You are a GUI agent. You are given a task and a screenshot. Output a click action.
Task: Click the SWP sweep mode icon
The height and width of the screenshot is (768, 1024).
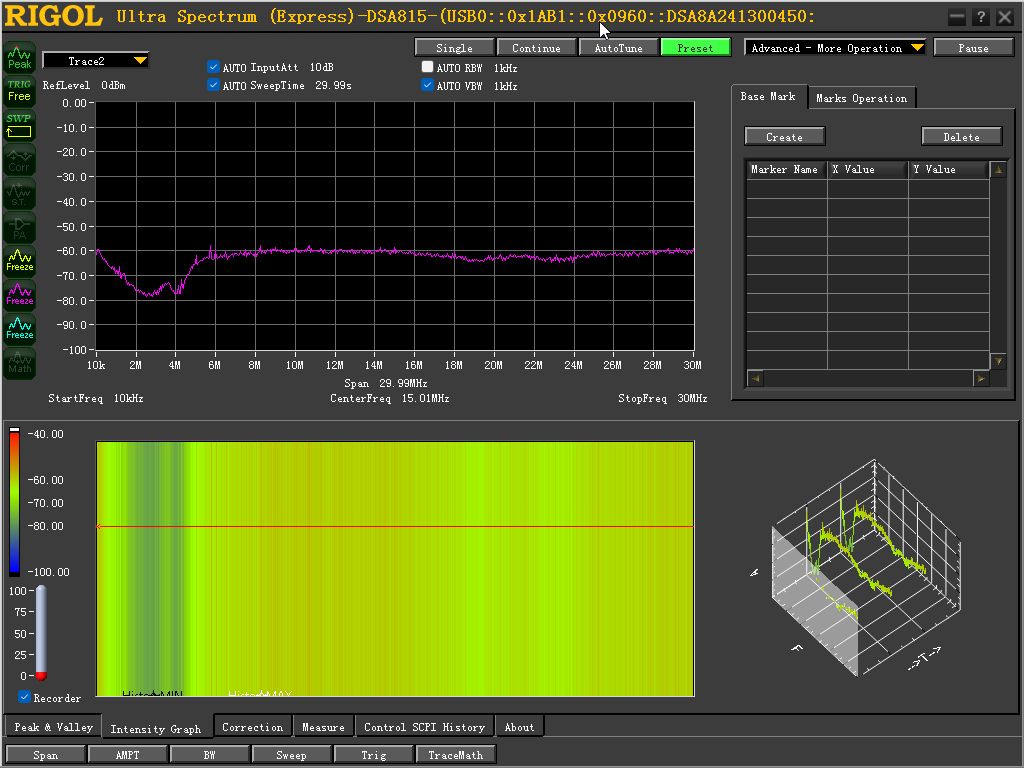[20, 125]
